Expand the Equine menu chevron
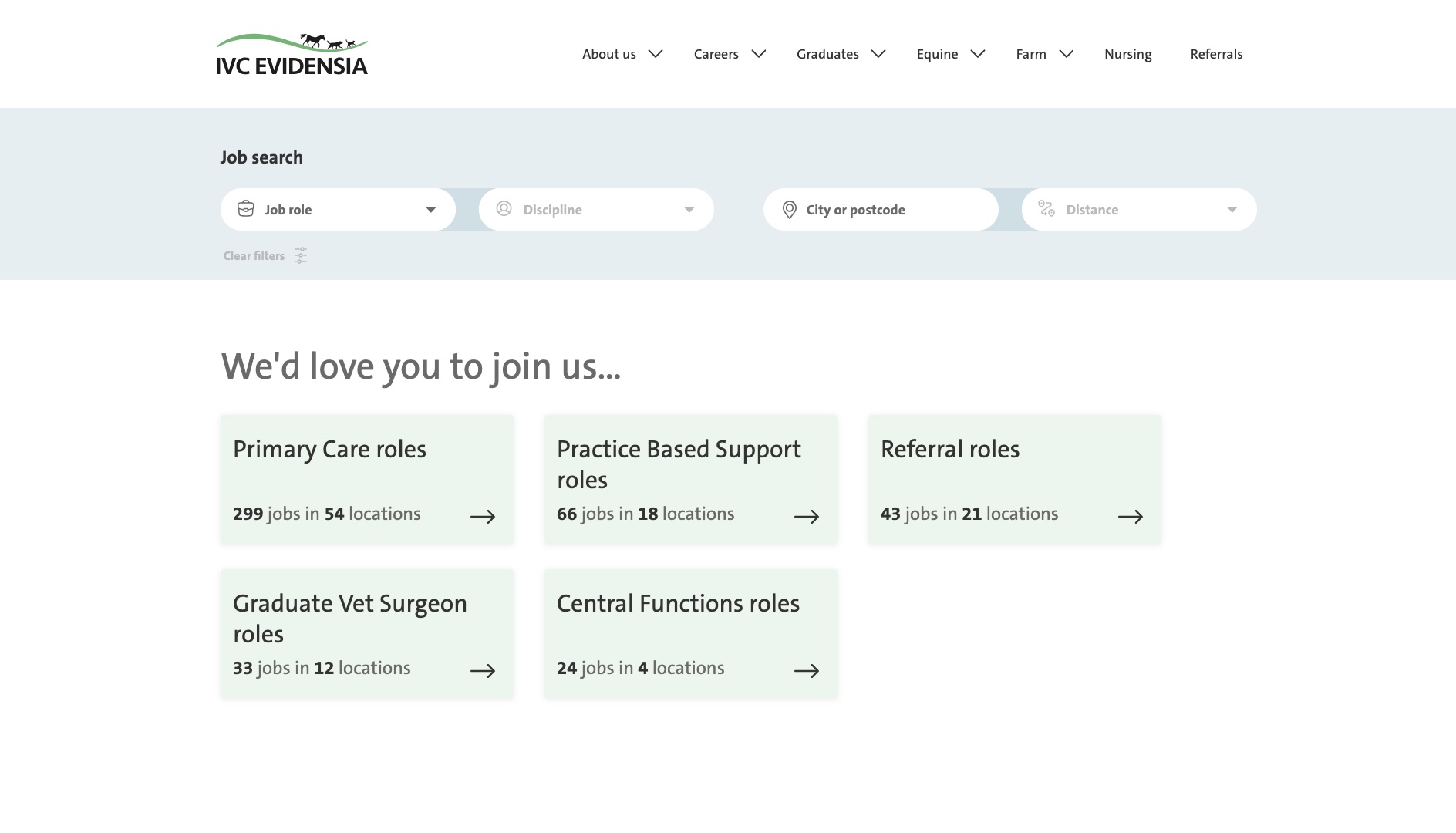The image size is (1456, 833). point(978,54)
